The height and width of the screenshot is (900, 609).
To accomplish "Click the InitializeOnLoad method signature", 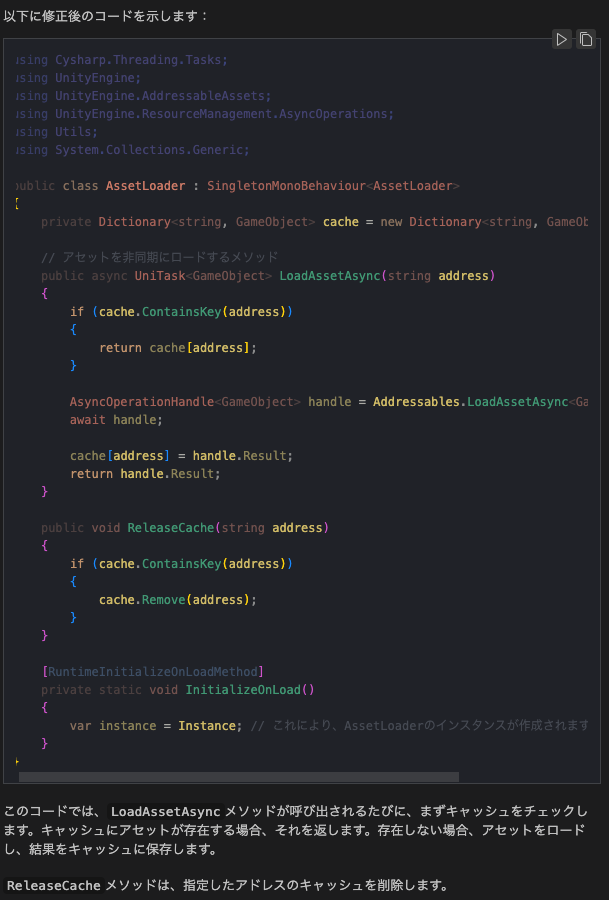I will click(178, 689).
